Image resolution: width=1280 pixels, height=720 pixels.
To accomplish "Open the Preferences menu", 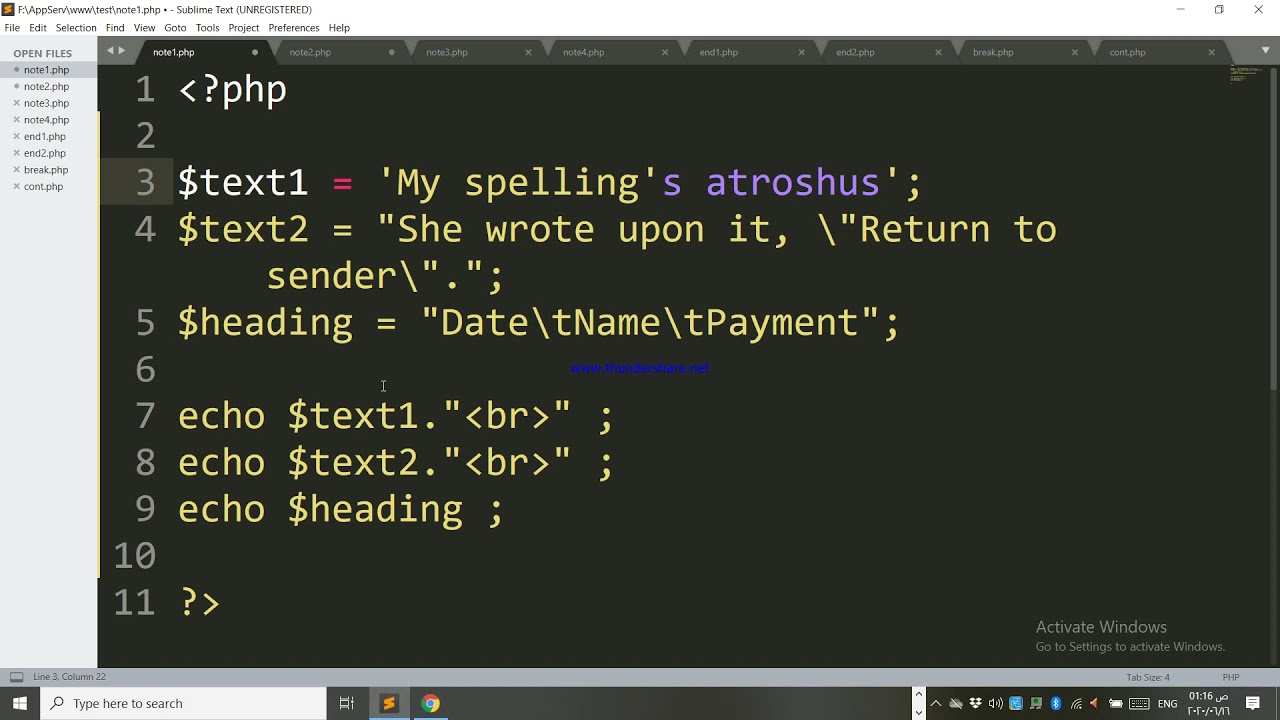I will tap(294, 28).
